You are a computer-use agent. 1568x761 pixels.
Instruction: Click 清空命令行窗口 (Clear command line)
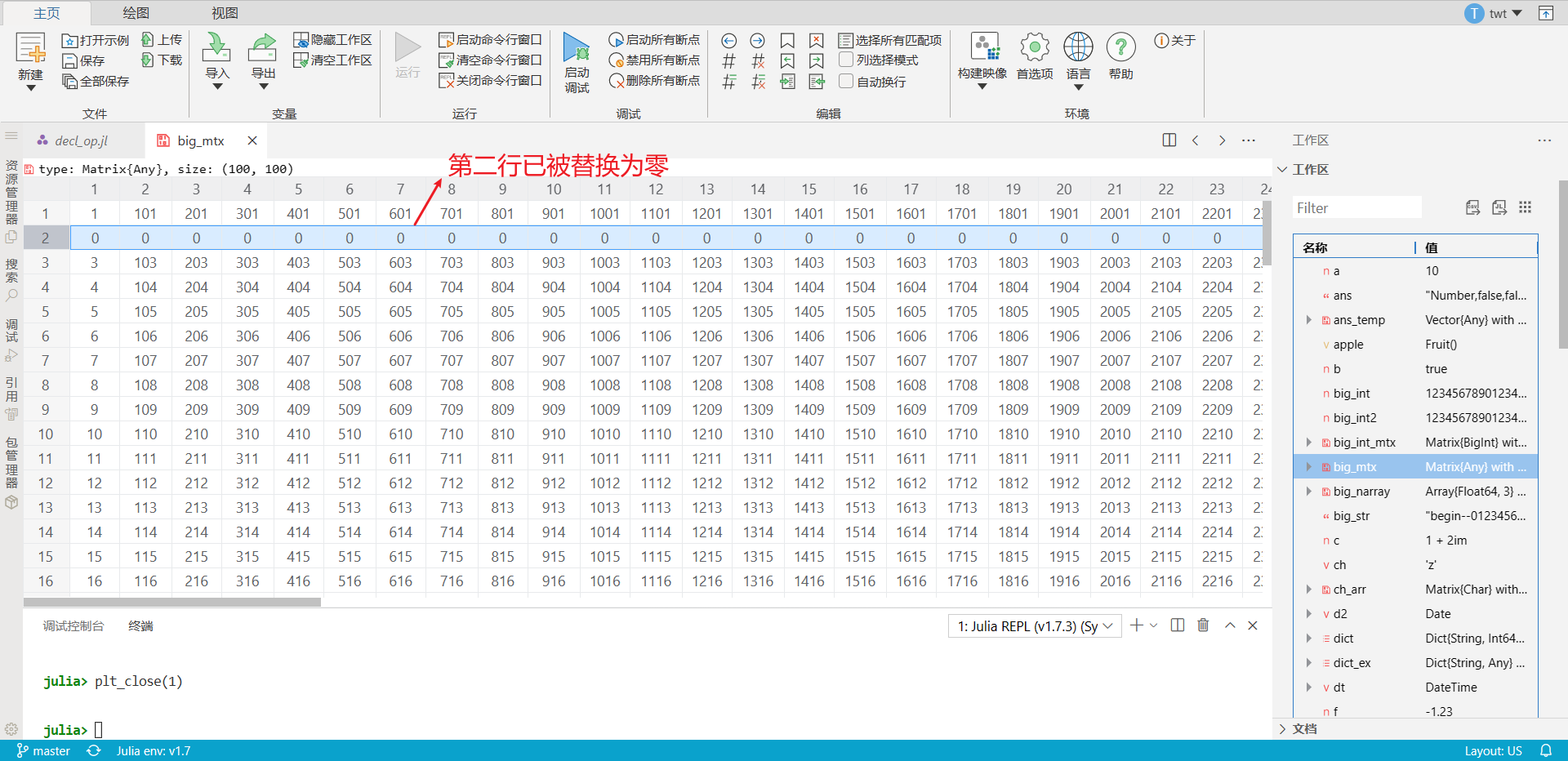tap(490, 60)
